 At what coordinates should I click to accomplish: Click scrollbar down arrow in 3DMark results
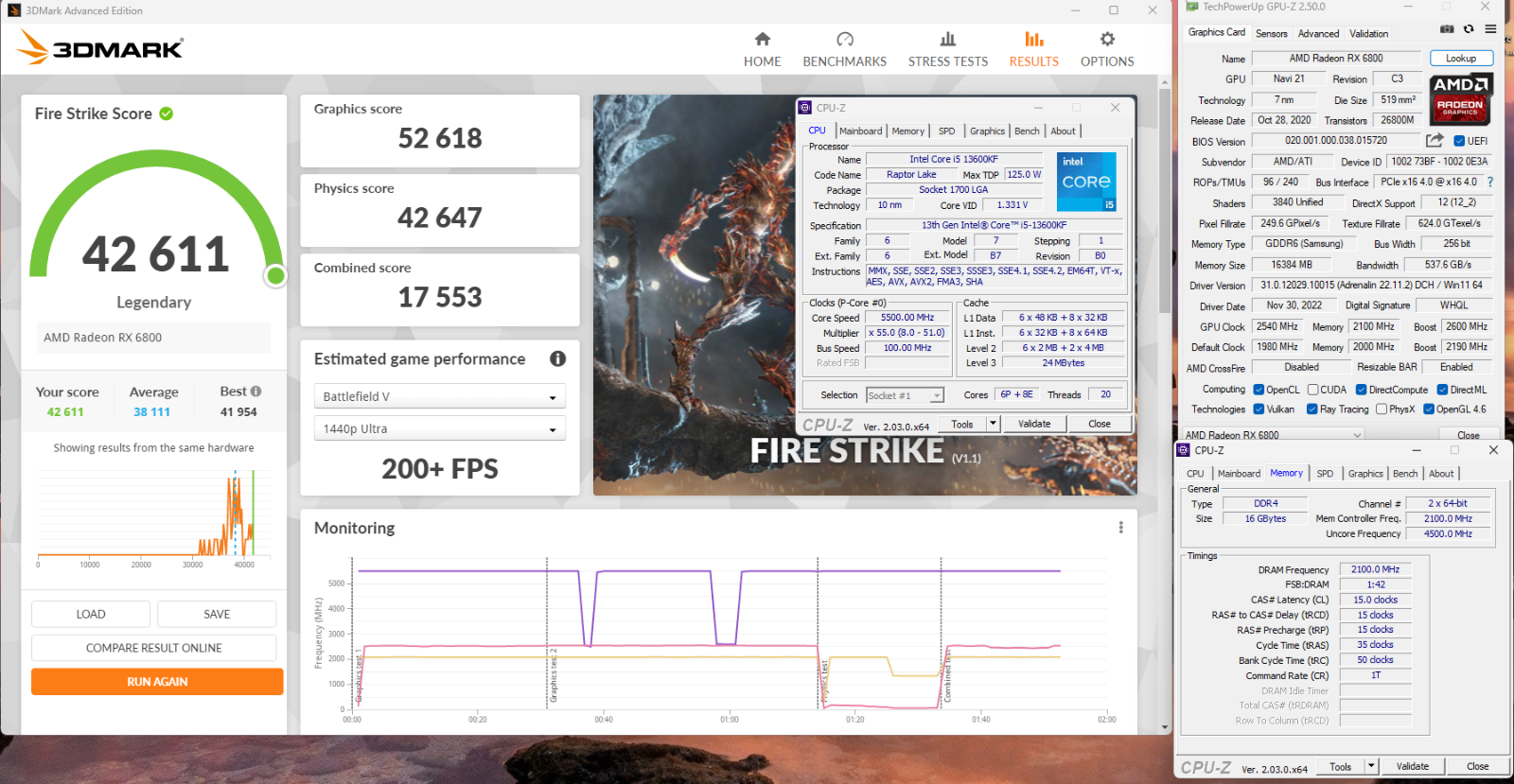coord(1165,727)
